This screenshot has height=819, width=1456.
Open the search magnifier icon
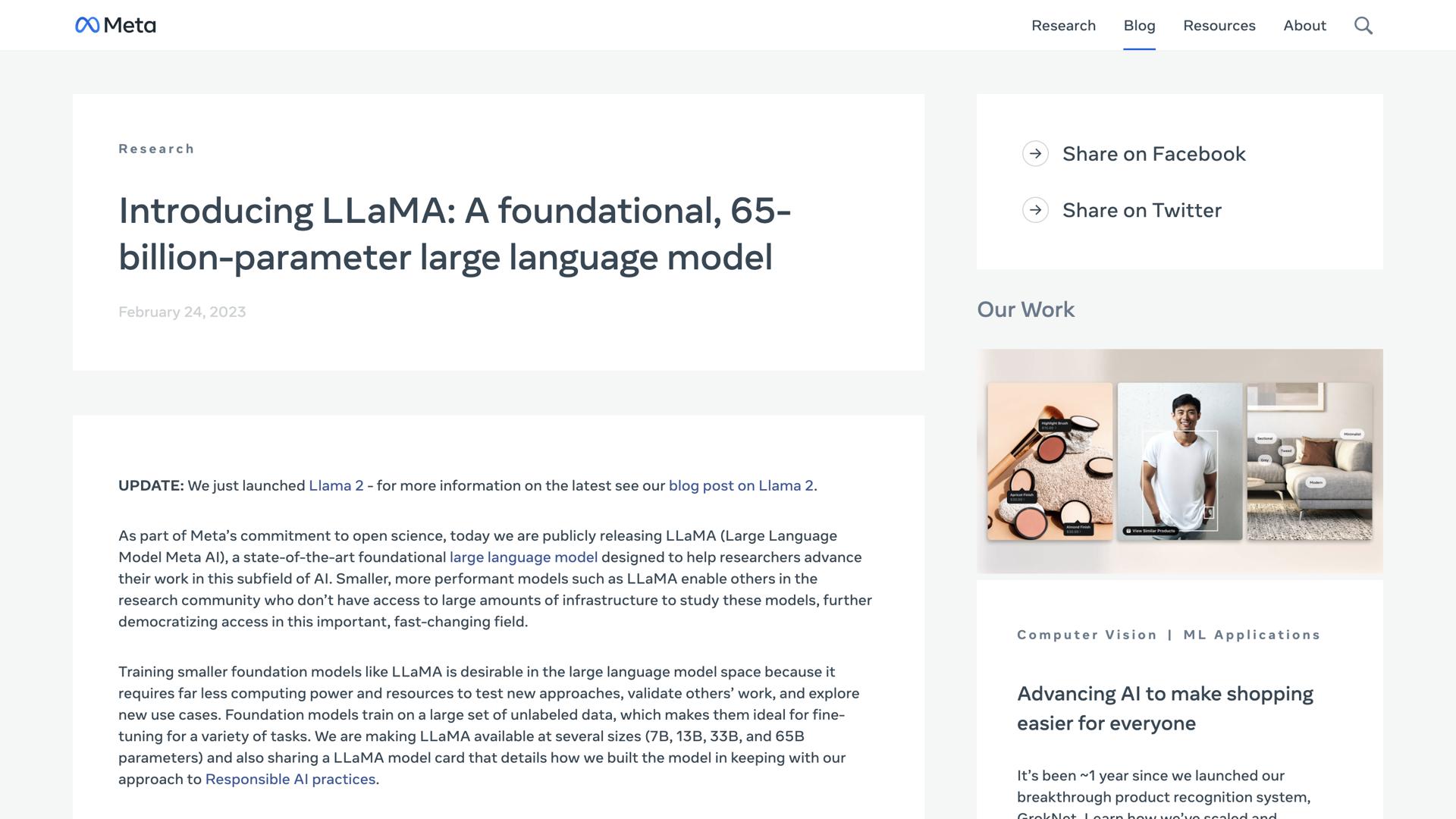click(1363, 26)
